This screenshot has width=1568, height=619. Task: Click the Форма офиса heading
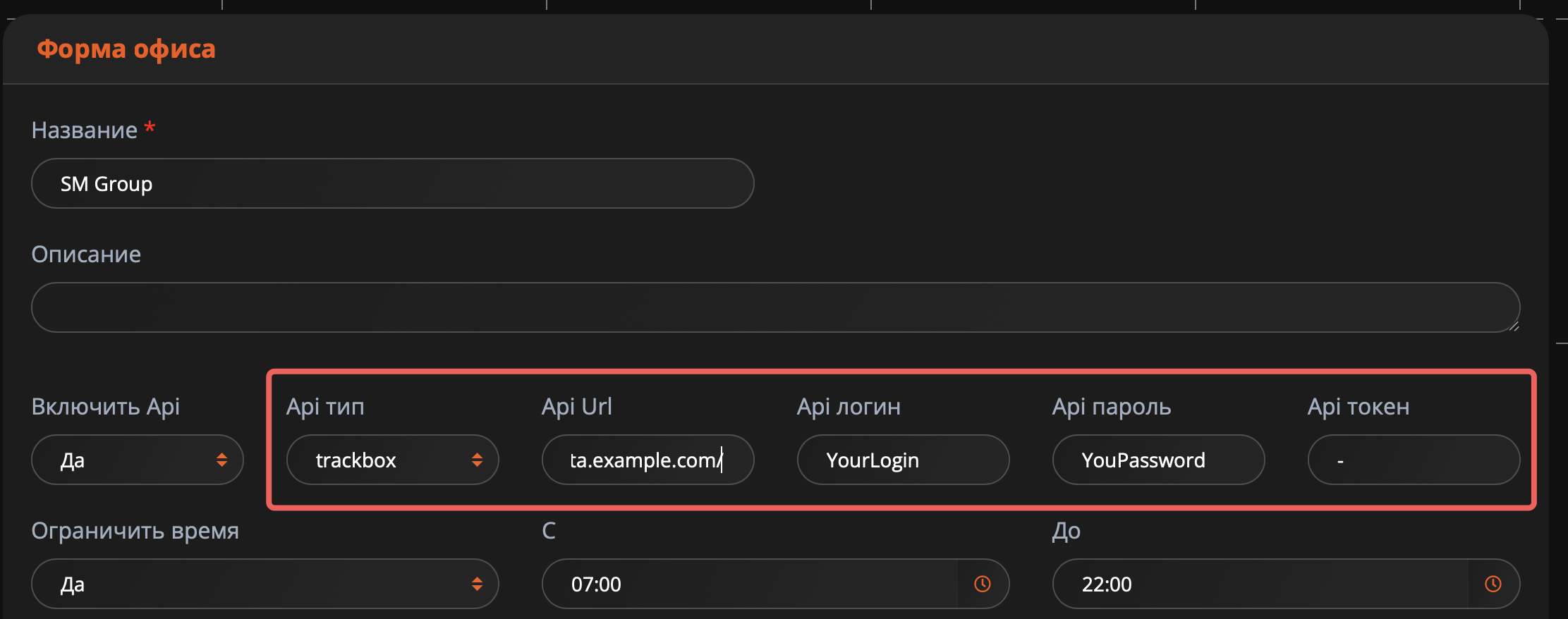(x=126, y=49)
